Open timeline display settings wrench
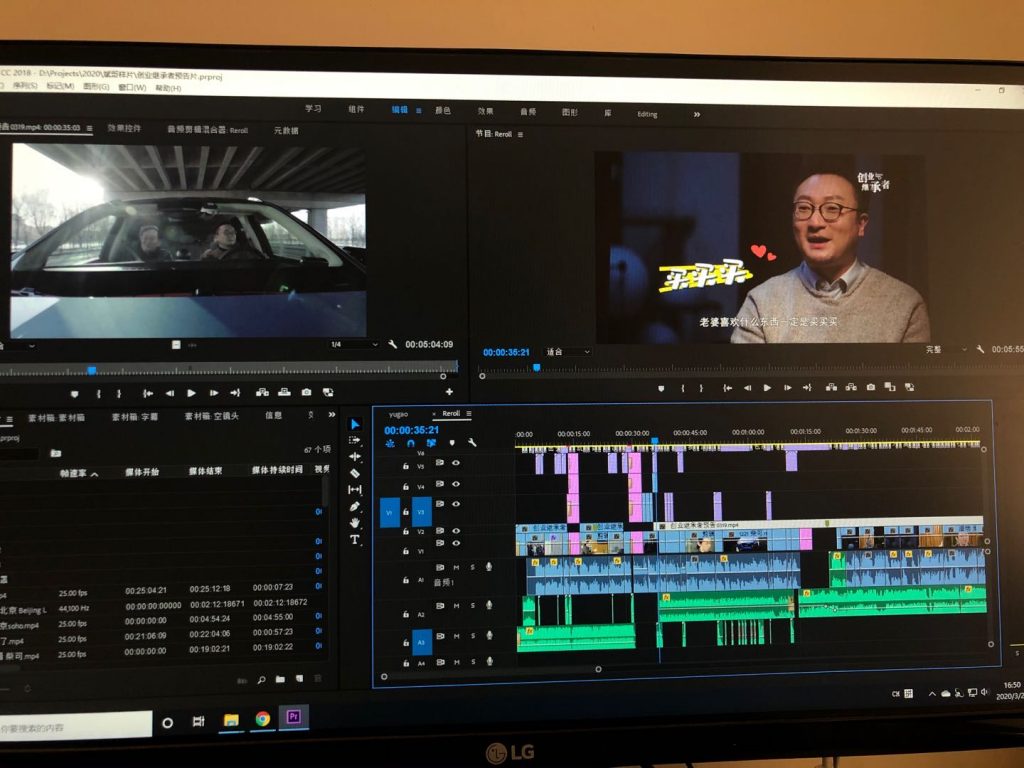 coord(472,443)
